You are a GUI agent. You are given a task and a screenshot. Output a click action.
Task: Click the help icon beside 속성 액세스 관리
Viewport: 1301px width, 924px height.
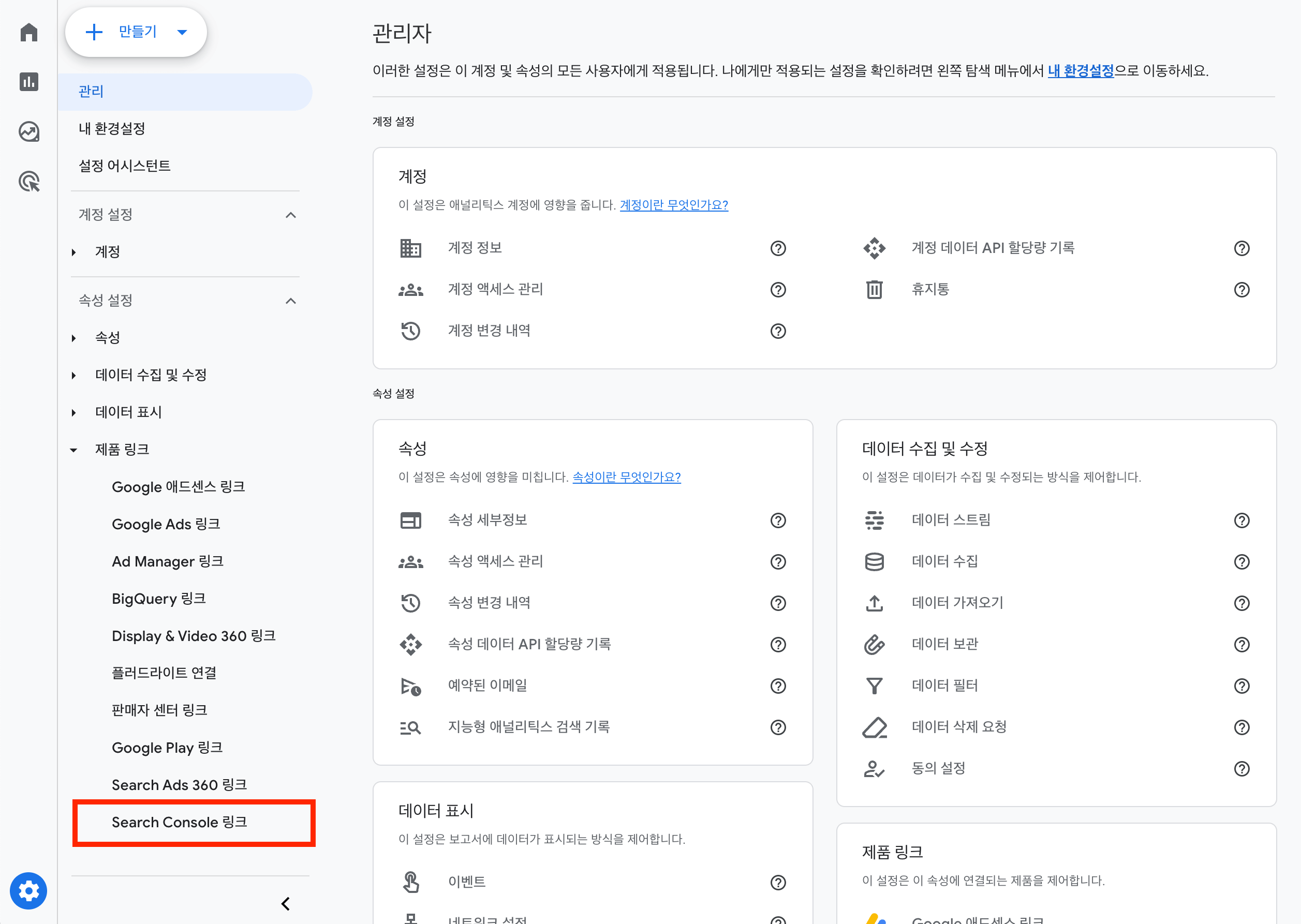(778, 562)
